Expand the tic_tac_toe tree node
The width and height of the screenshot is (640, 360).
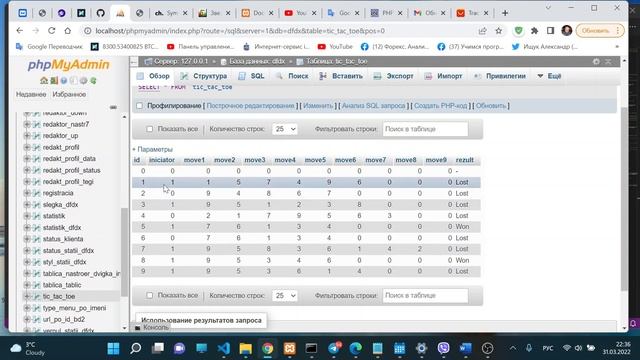pos(27,296)
